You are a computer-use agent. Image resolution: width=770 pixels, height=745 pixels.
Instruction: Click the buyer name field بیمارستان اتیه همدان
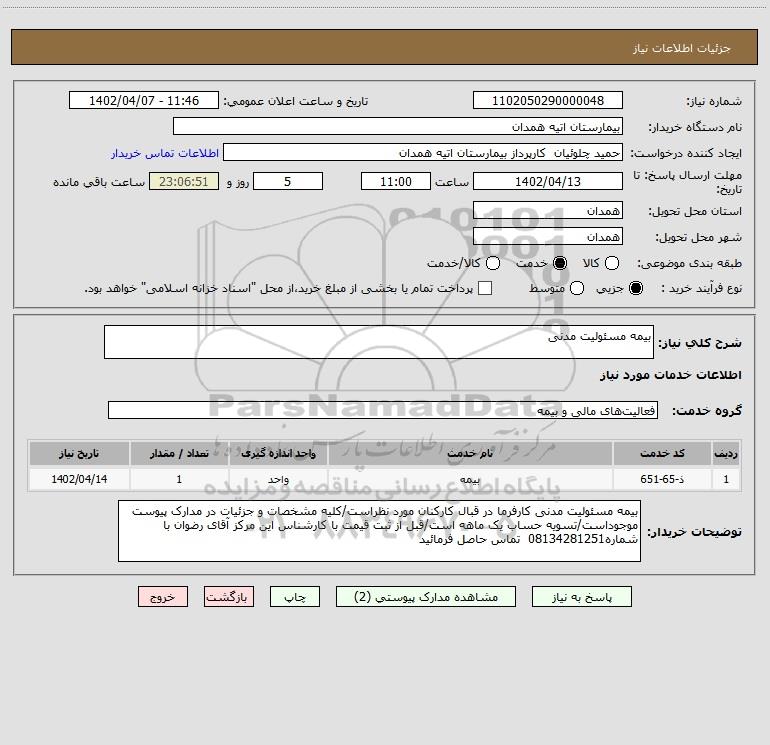pos(398,127)
